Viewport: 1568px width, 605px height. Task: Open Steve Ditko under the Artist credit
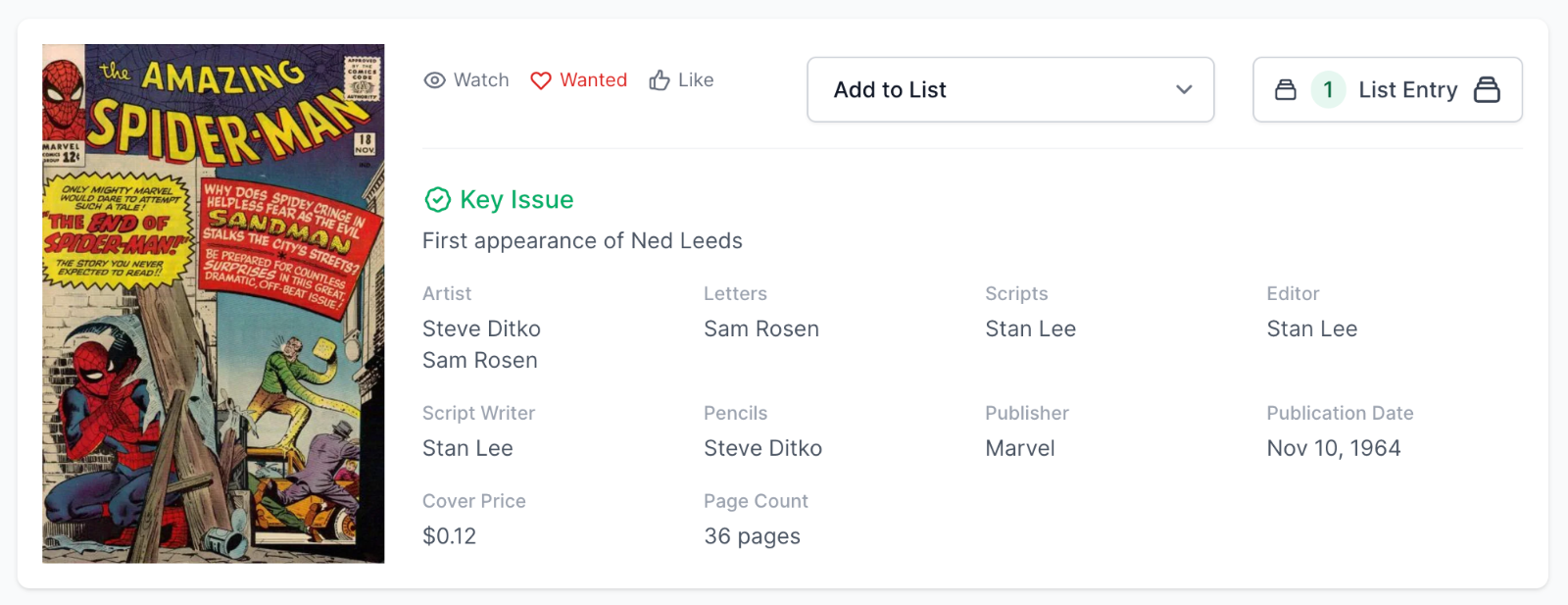[x=481, y=329]
